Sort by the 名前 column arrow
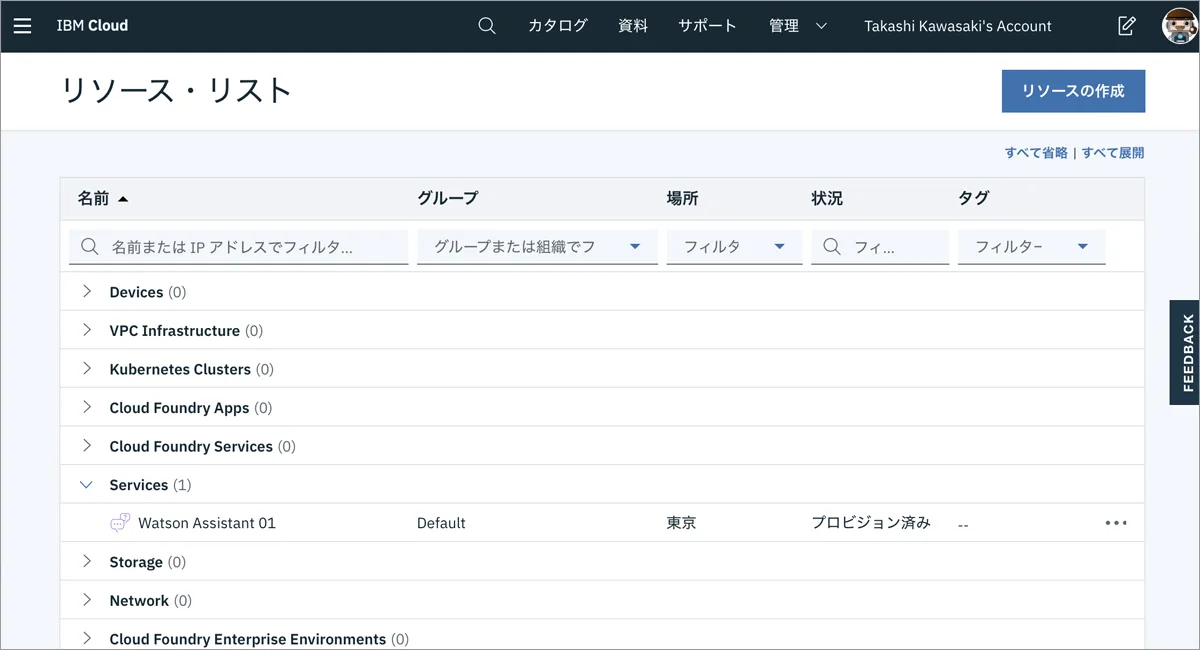Viewport: 1200px width, 650px height. click(x=123, y=199)
